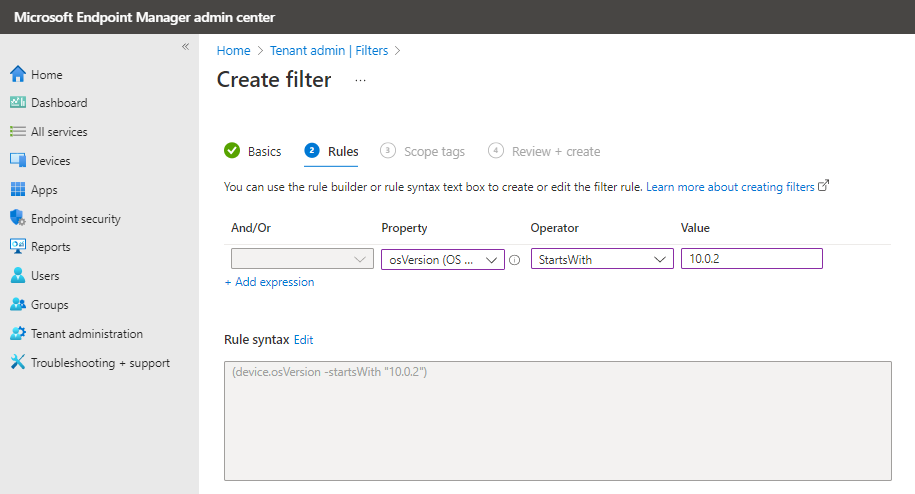The image size is (915, 494).
Task: Click the Troubleshooting + support tools icon
Action: [18, 362]
